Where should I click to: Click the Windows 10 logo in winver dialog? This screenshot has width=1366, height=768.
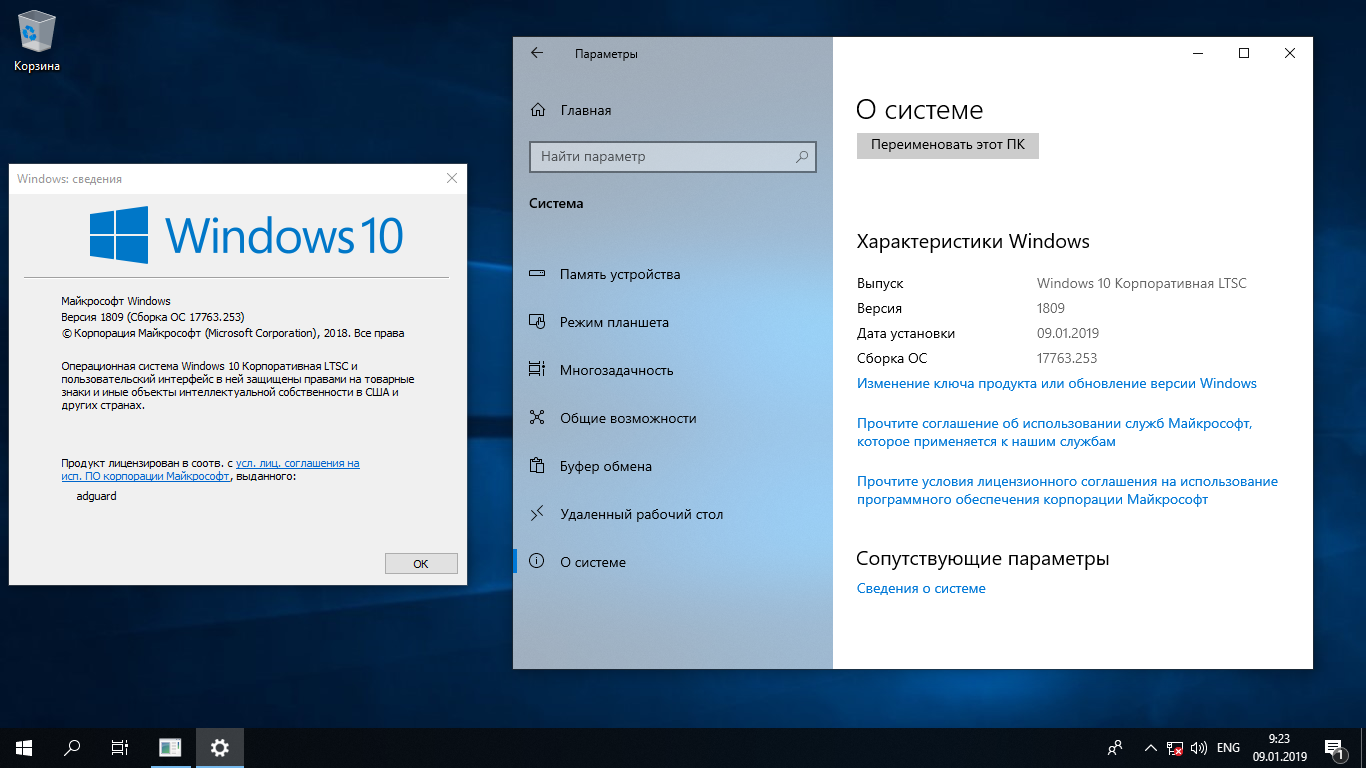tap(246, 235)
